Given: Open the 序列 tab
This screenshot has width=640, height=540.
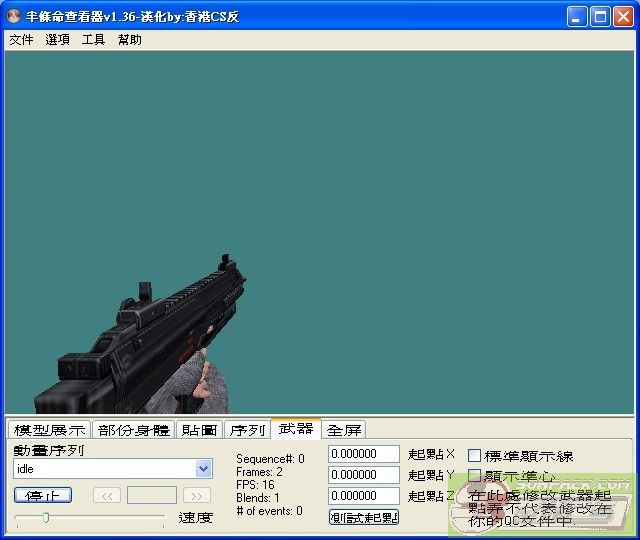Looking at the screenshot, I should point(247,430).
